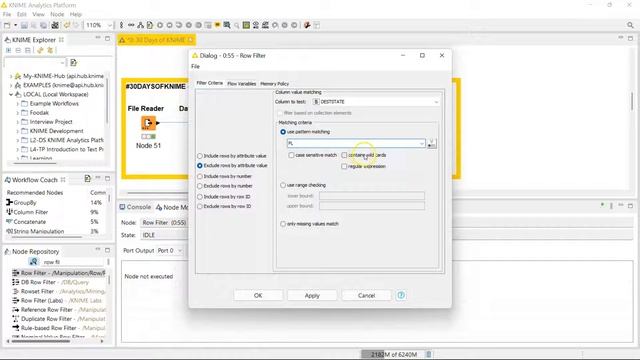
Task: Open the pattern value combo box dropdown
Action: pos(421,143)
